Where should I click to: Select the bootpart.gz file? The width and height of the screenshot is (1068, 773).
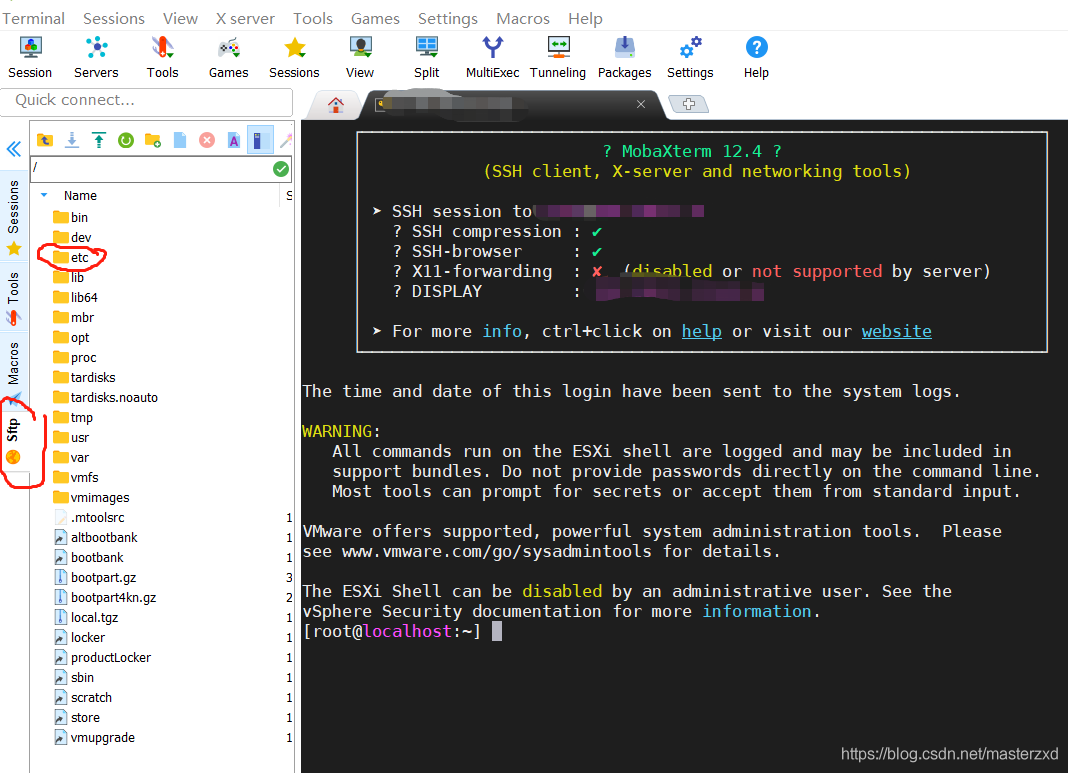95,578
